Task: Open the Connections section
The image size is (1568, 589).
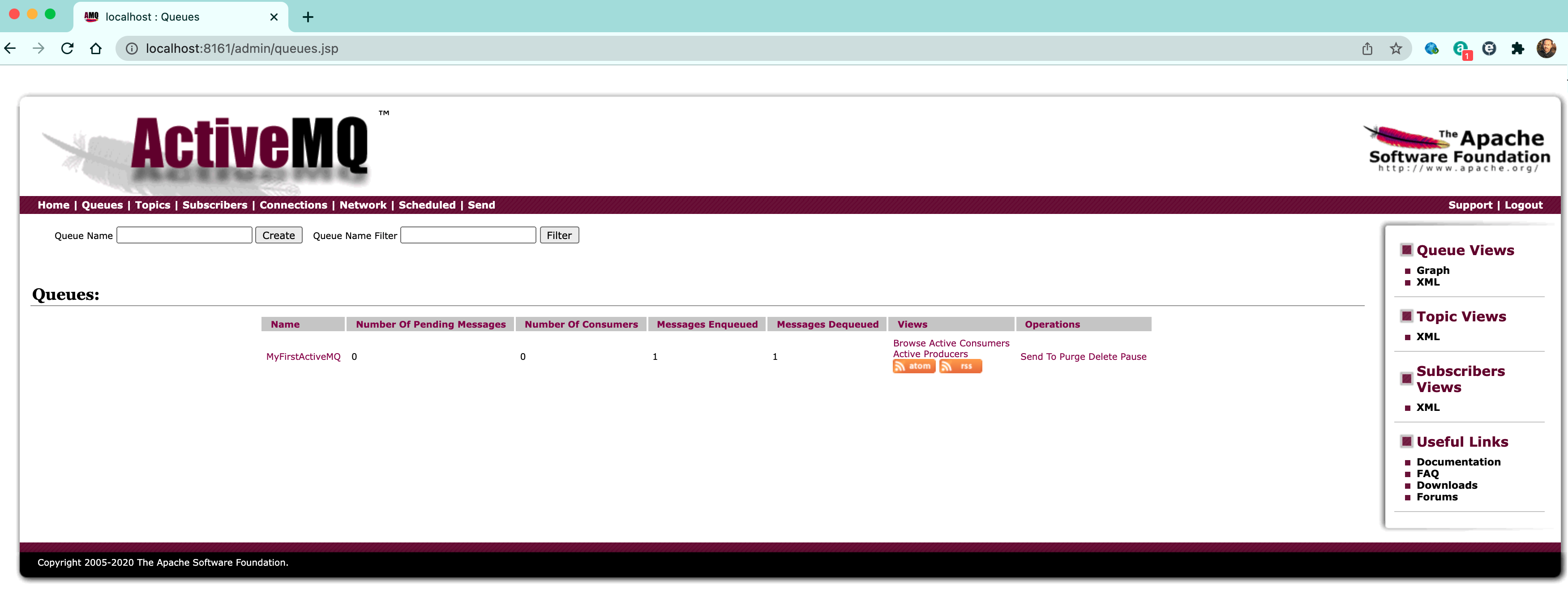Action: (x=293, y=205)
